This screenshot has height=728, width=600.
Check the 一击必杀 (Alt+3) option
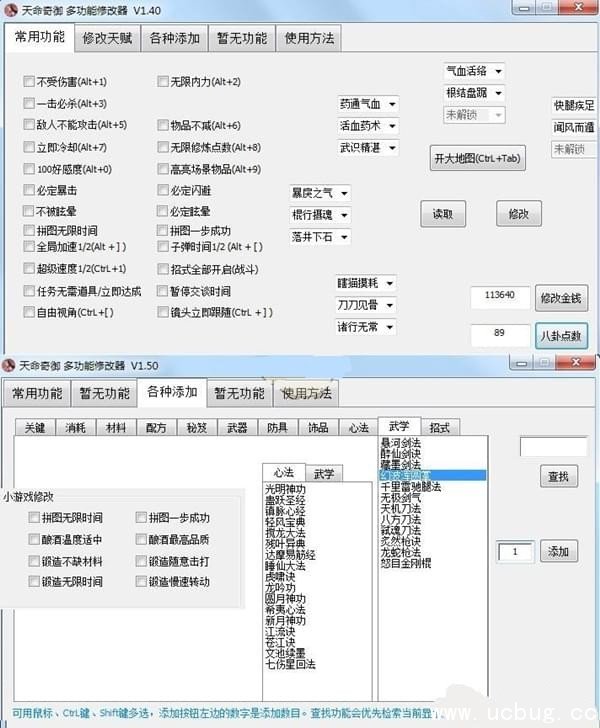pos(29,104)
